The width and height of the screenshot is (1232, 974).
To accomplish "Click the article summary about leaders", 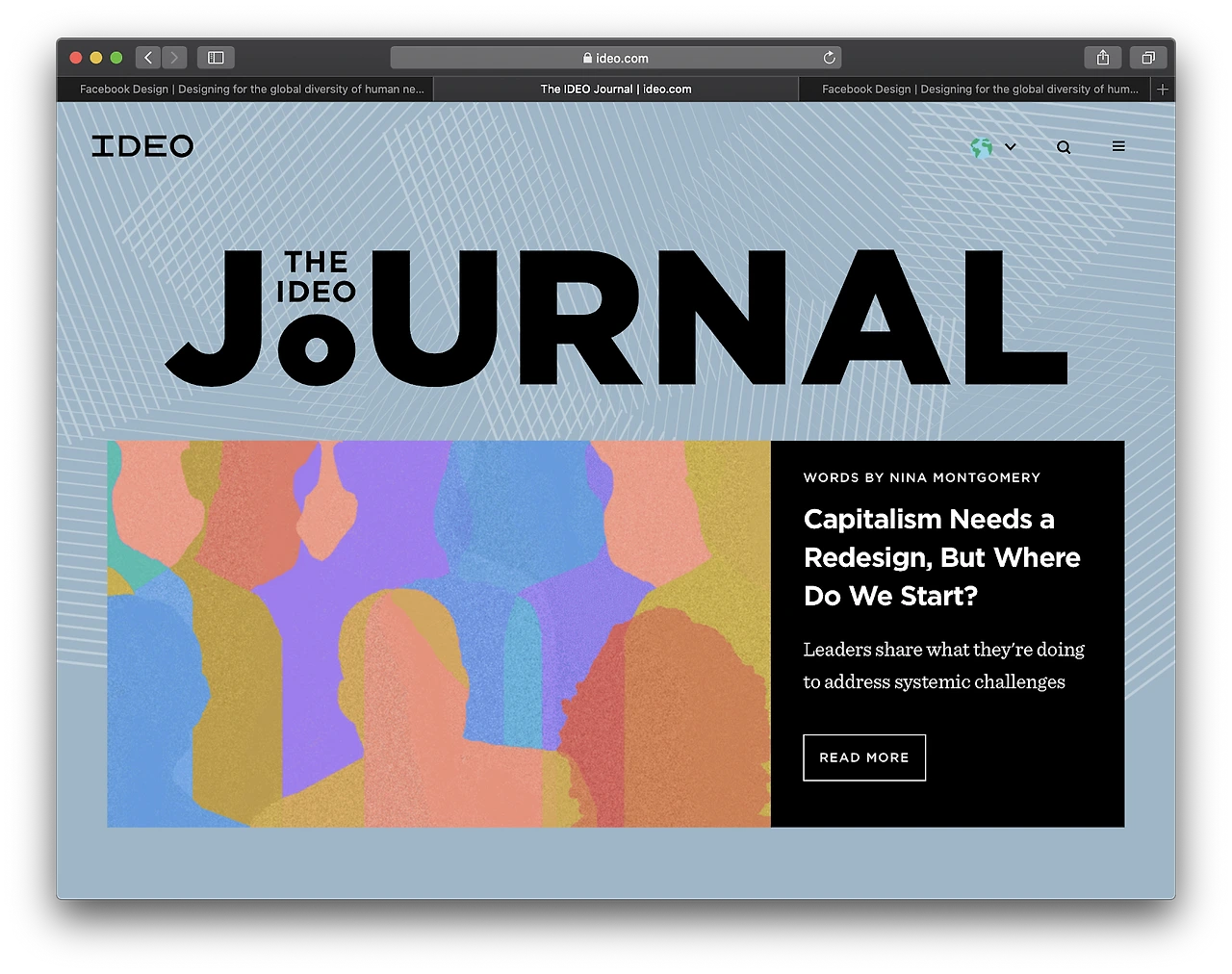I will coord(944,665).
